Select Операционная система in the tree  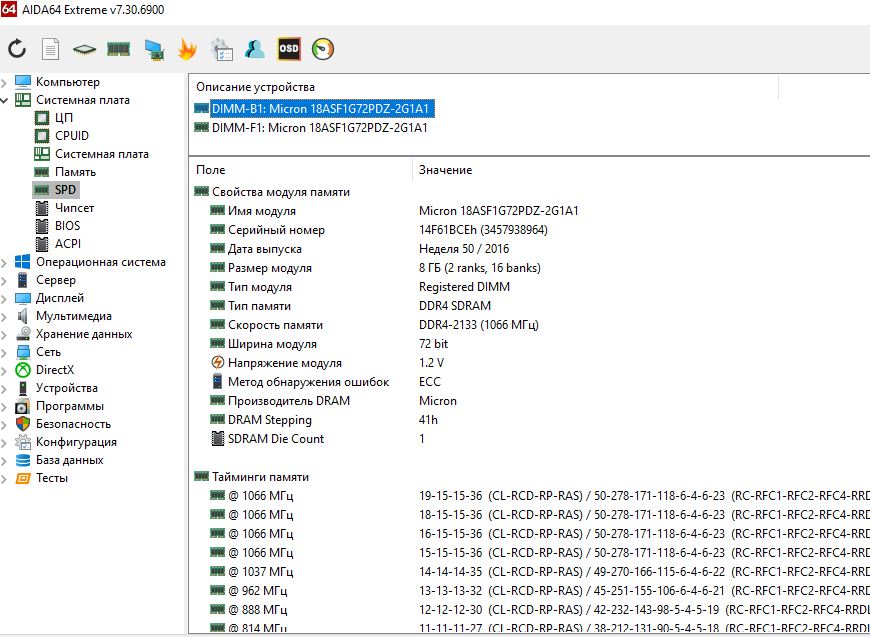(x=100, y=262)
